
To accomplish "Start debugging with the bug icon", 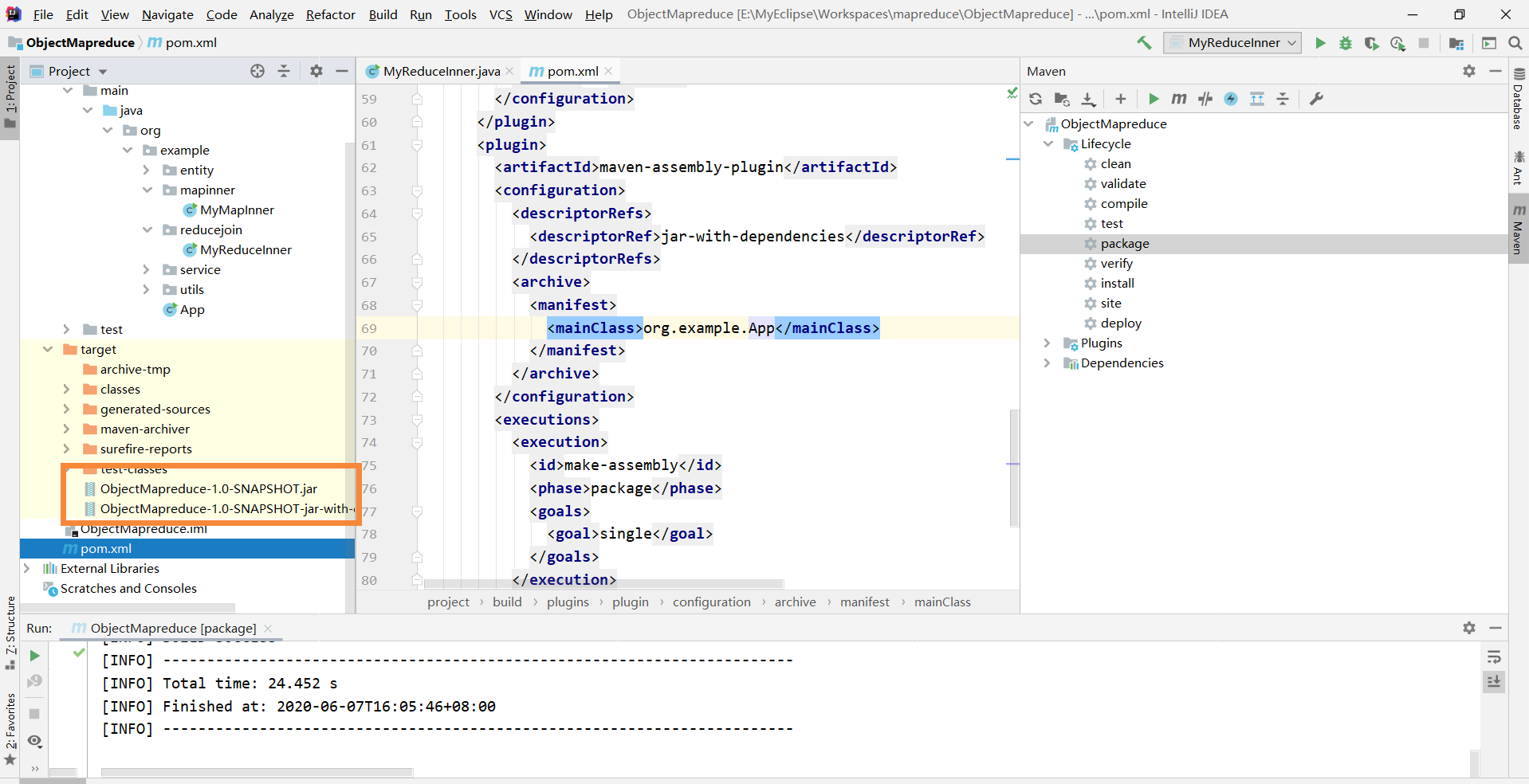I will (x=1346, y=43).
